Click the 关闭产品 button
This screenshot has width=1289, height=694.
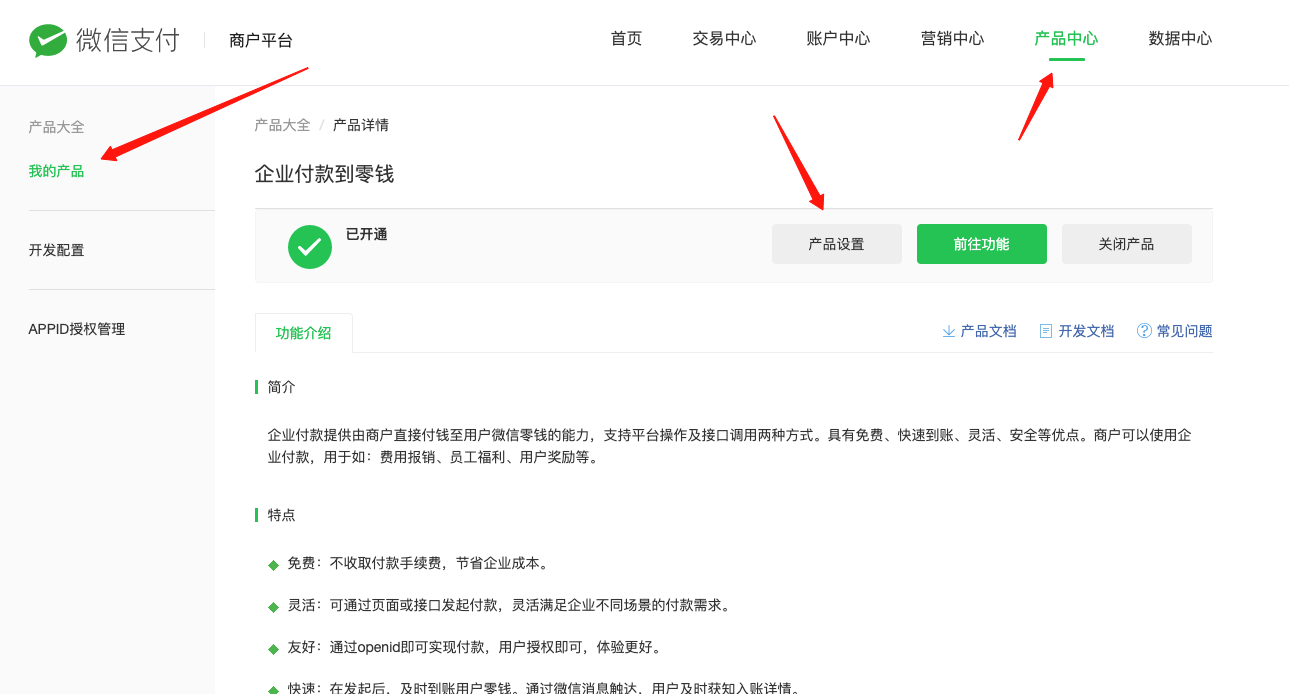pyautogui.click(x=1127, y=244)
